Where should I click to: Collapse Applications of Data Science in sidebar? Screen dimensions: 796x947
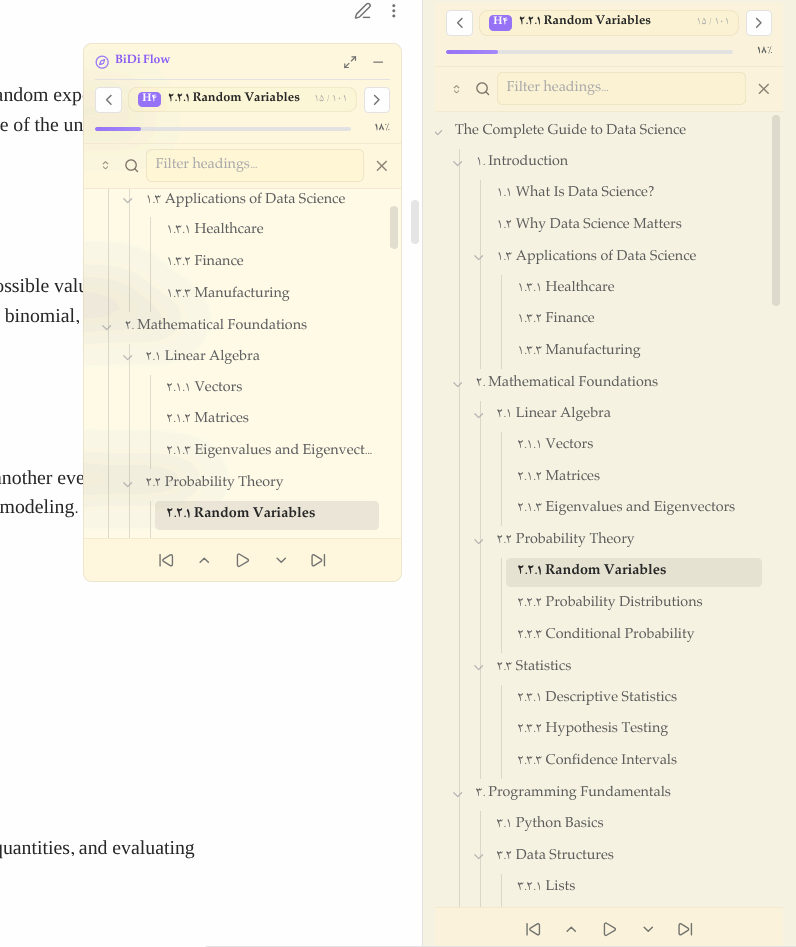(479, 257)
